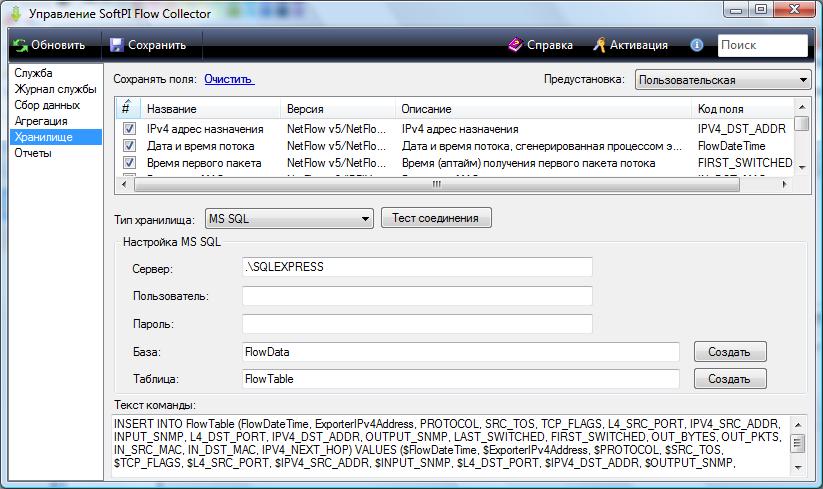Viewport: 823px width, 489px height.
Task: Click the Активация key icon
Action: (599, 45)
